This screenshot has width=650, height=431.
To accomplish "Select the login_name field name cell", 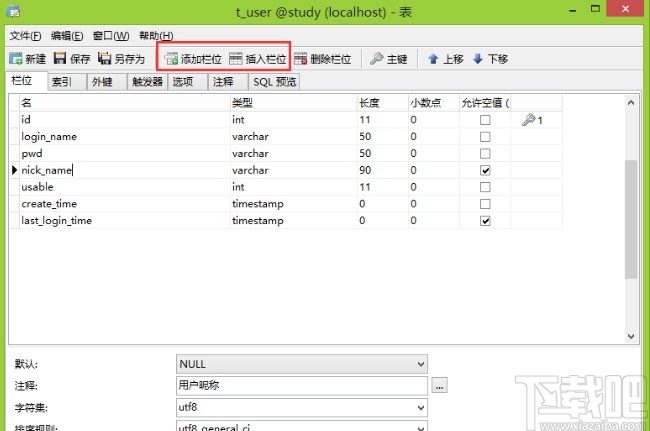I will (125, 136).
